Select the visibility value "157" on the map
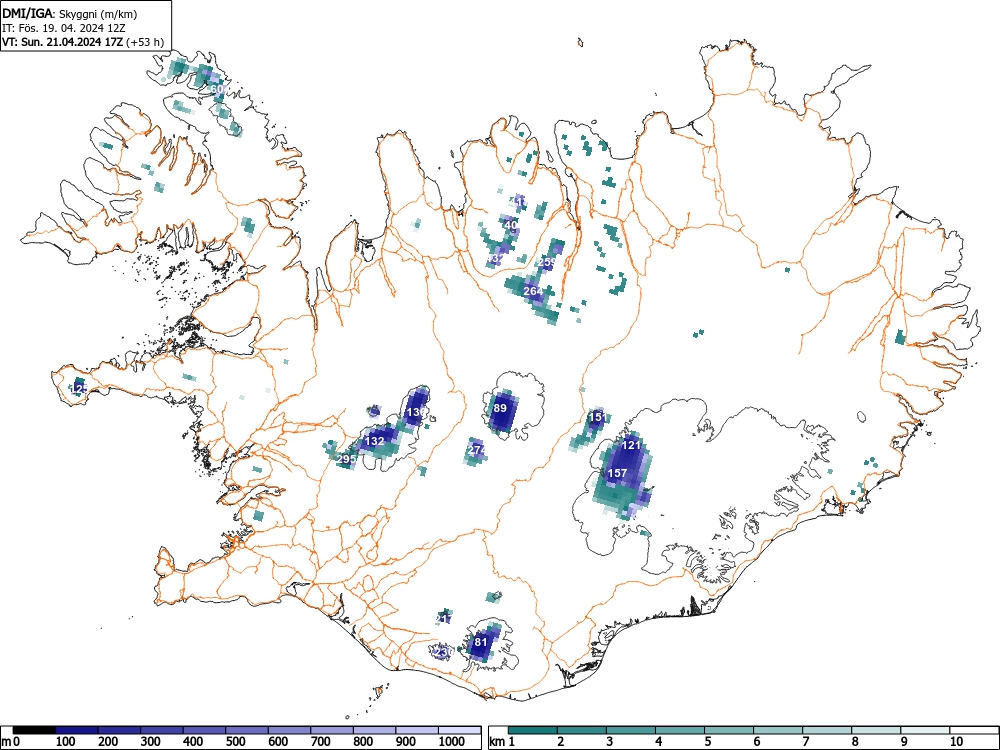Viewport: 1000px width, 750px height. 617,473
